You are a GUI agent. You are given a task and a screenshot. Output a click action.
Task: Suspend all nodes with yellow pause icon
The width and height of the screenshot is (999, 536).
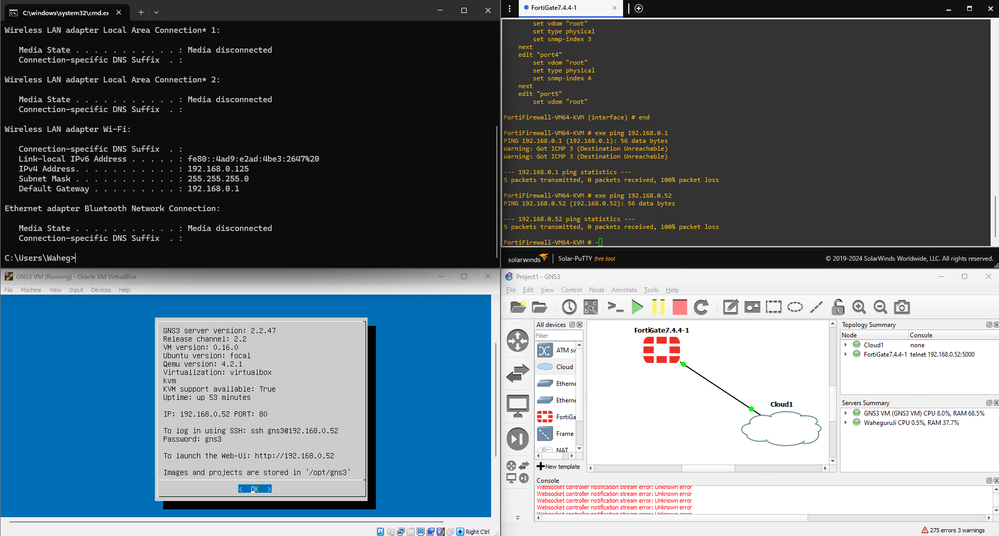click(658, 307)
